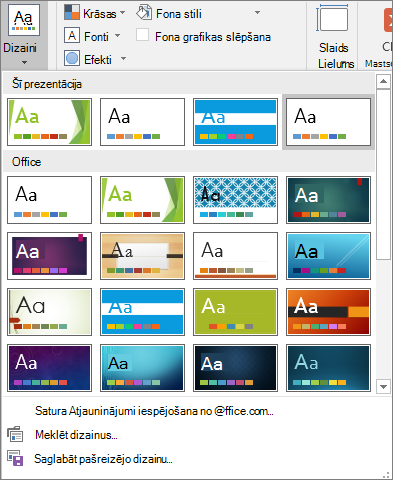Click the Efekti effects icon
This screenshot has height=480, width=393.
click(x=72, y=58)
